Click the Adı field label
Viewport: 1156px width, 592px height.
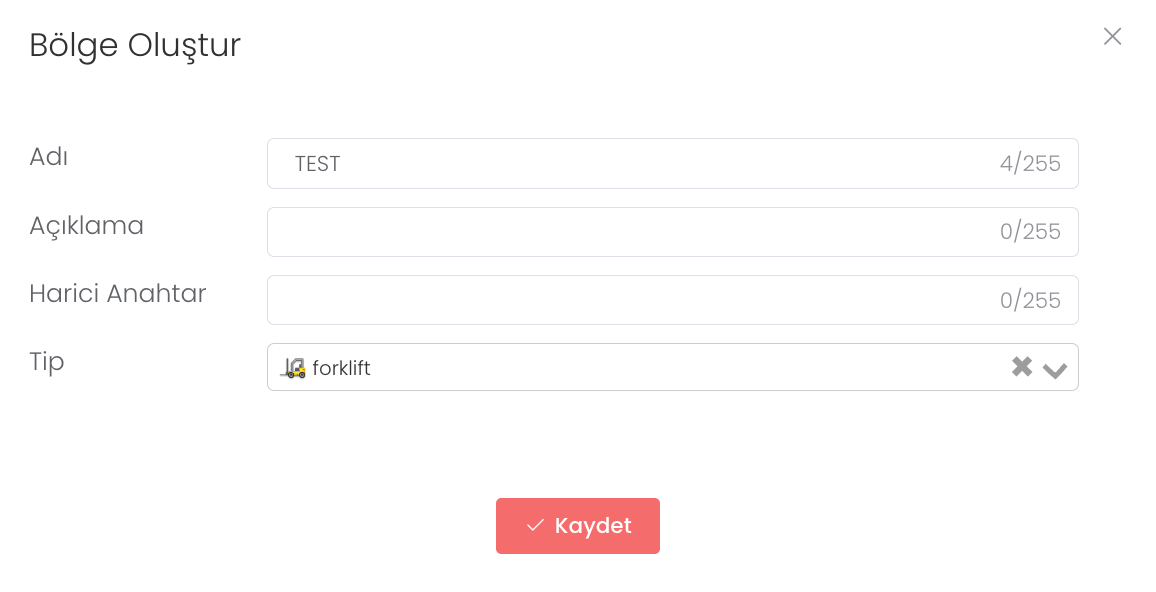(49, 157)
